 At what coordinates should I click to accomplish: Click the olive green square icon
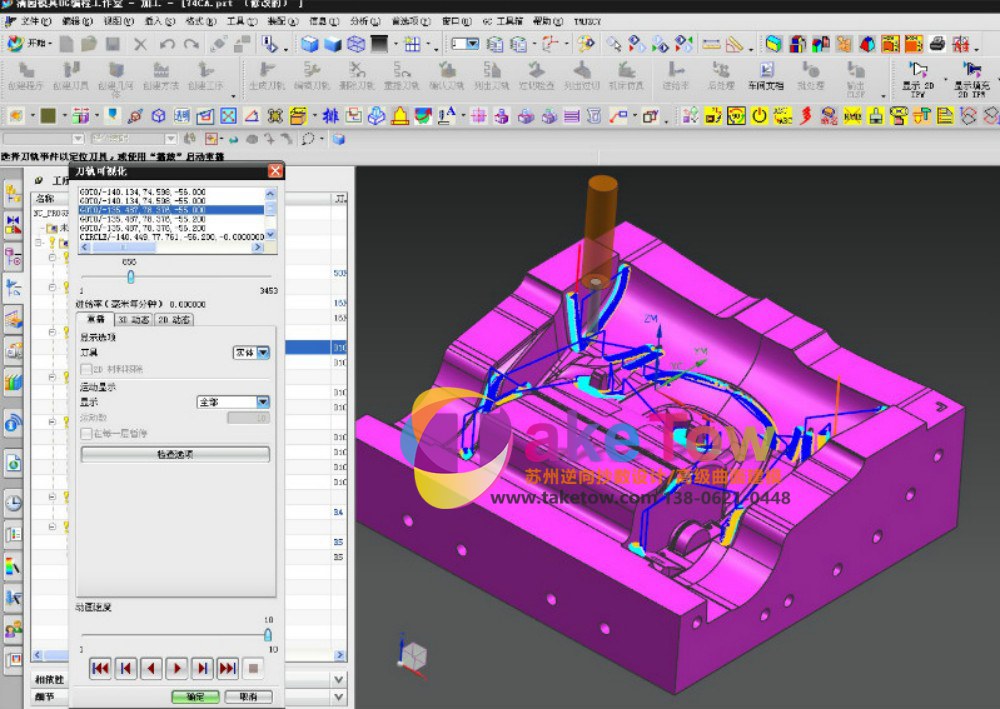coord(48,116)
